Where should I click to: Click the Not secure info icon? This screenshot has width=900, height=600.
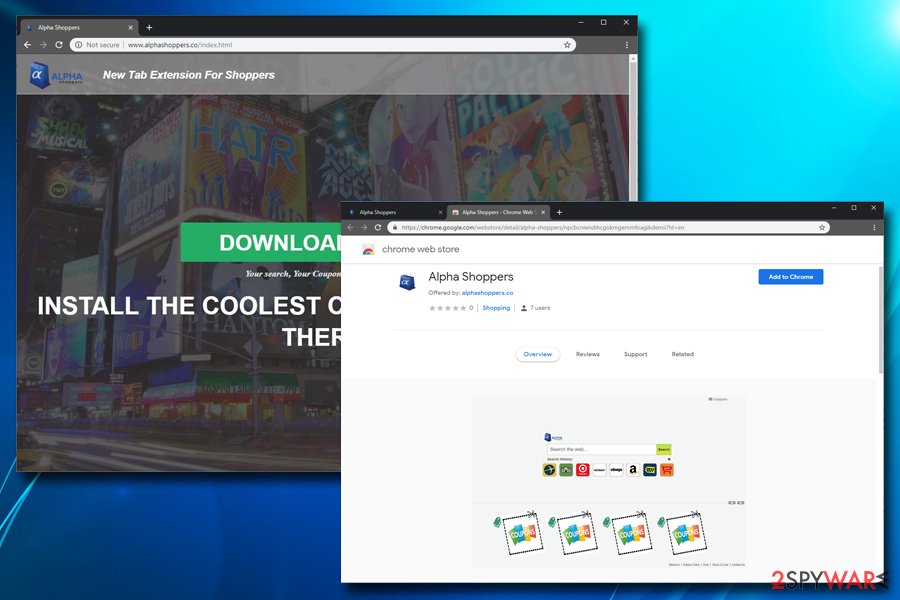point(79,45)
